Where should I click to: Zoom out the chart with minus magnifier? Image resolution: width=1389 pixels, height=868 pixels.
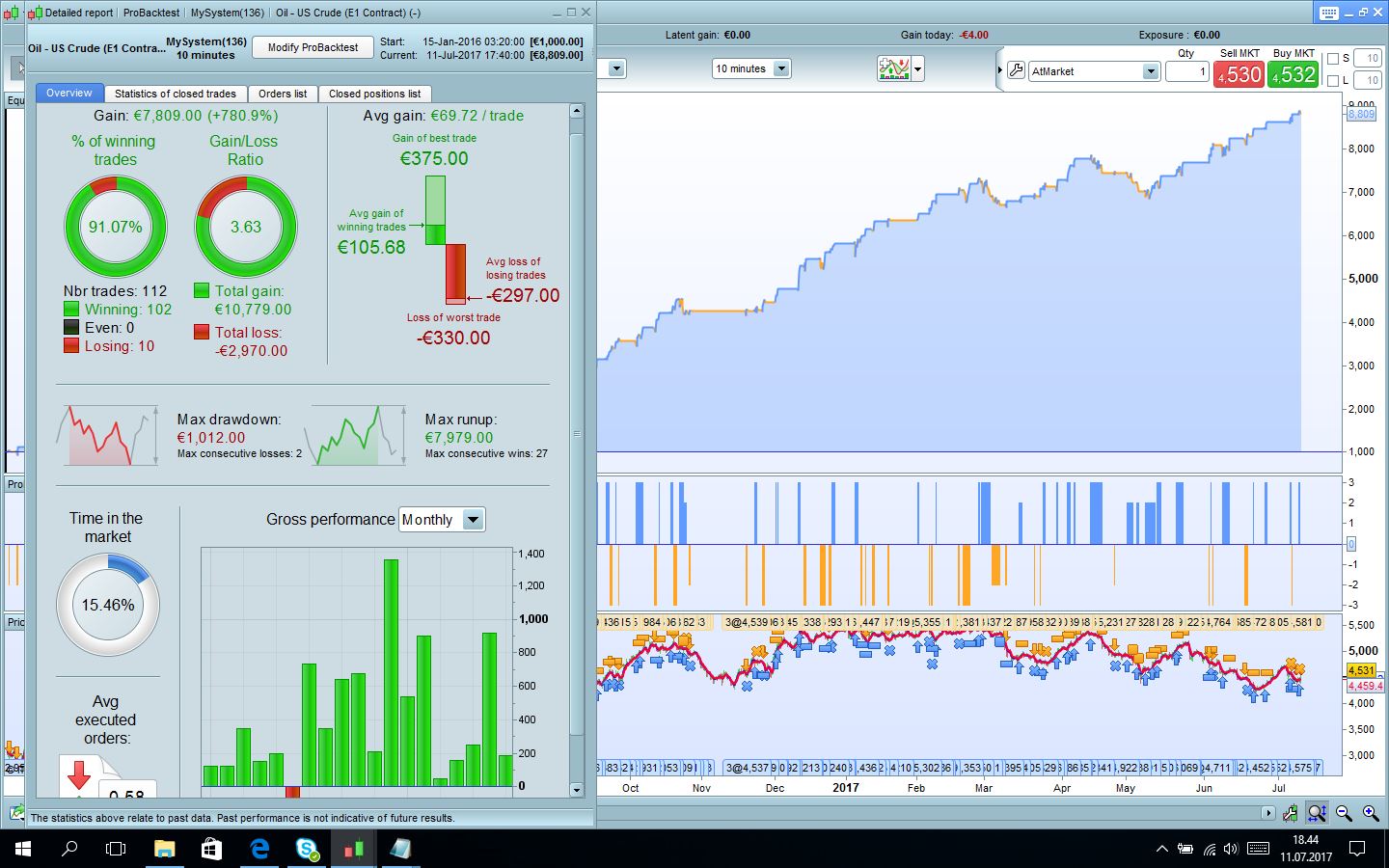click(1344, 814)
